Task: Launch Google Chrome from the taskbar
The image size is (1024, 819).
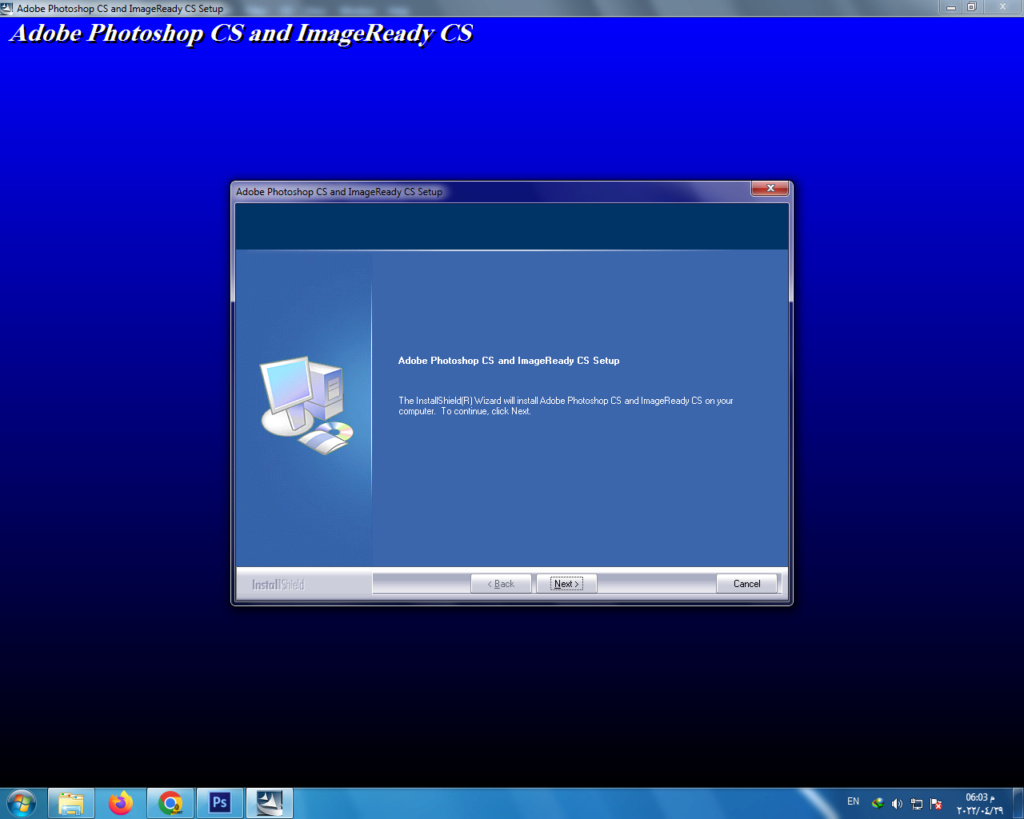Action: point(170,803)
